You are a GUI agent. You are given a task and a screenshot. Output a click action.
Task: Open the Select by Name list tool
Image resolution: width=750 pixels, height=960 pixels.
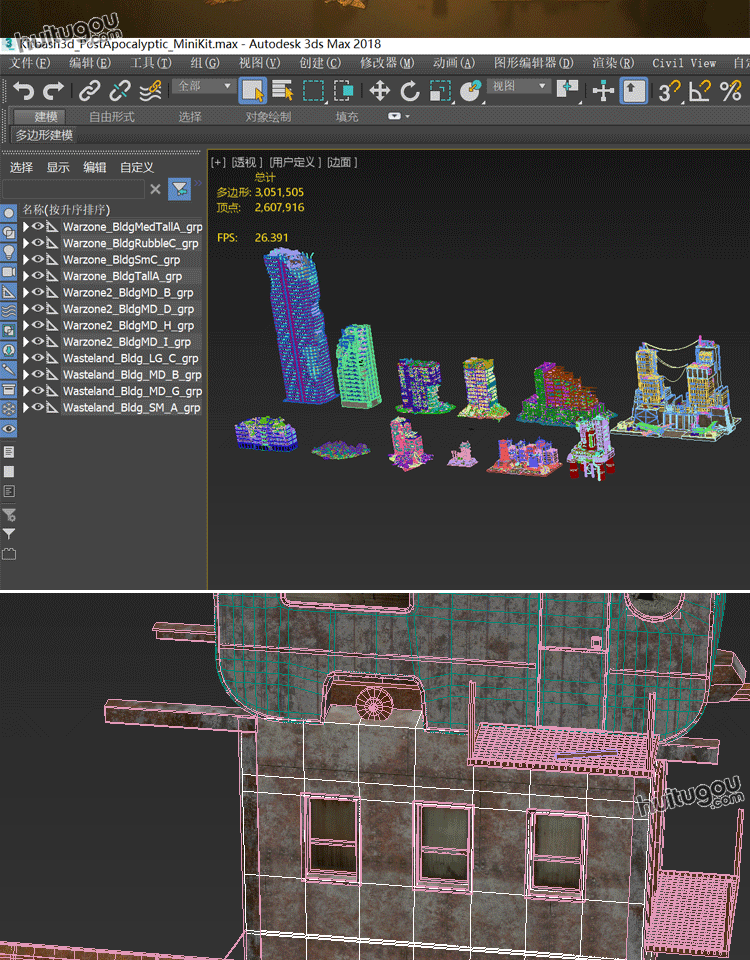pyautogui.click(x=282, y=91)
